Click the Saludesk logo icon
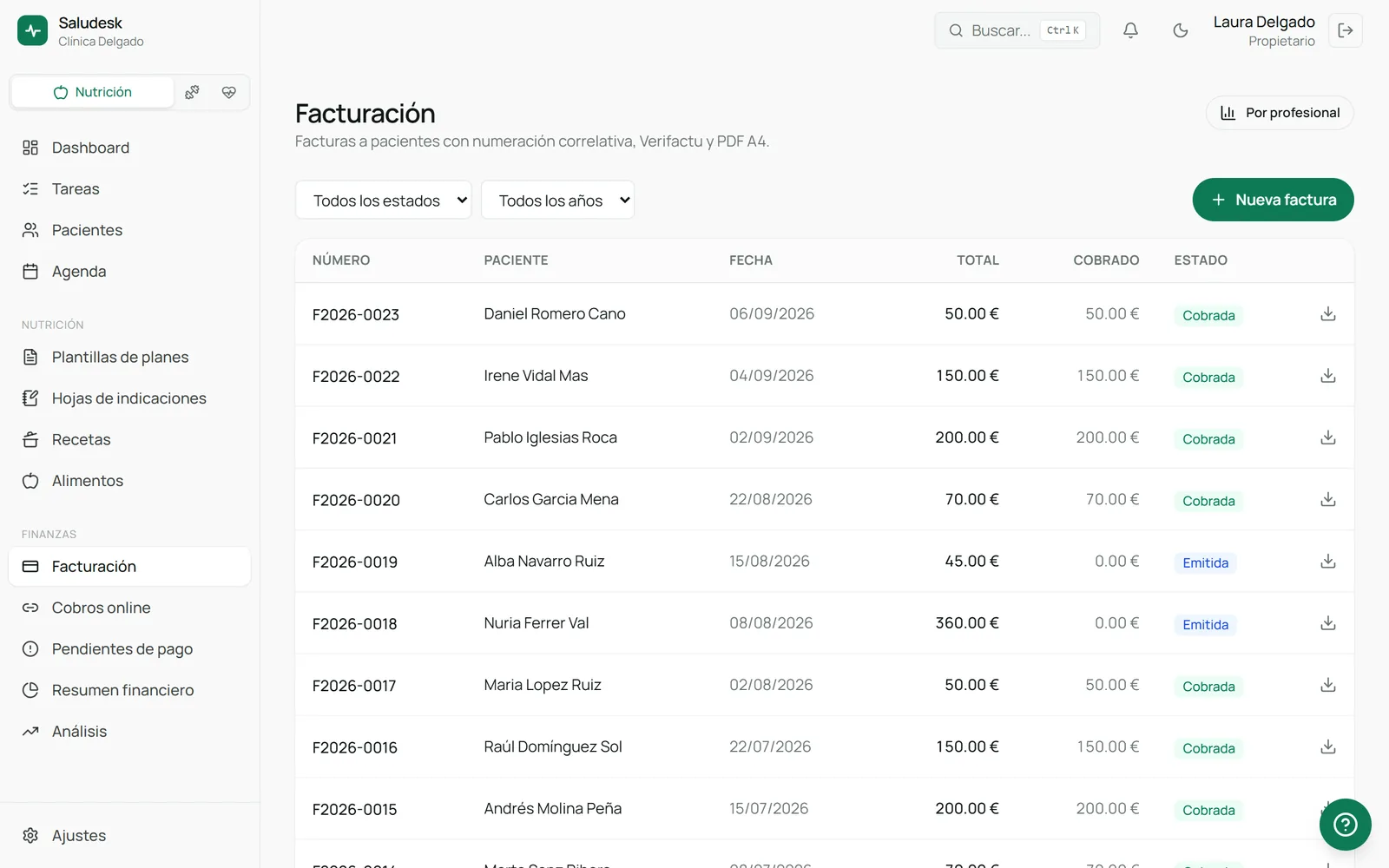Viewport: 1389px width, 868px height. [x=33, y=30]
